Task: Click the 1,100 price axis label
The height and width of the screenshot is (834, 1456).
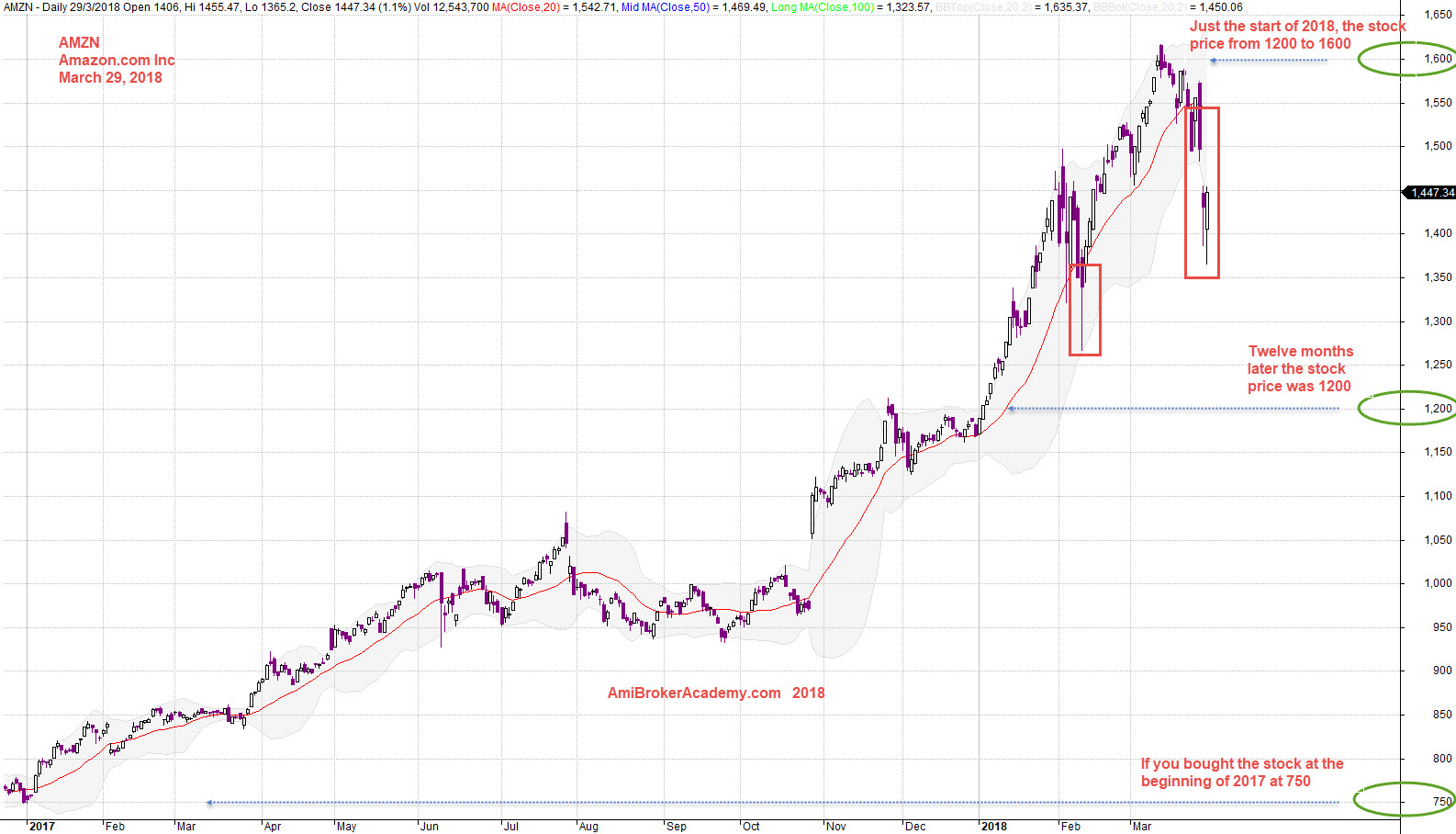Action: point(1439,496)
